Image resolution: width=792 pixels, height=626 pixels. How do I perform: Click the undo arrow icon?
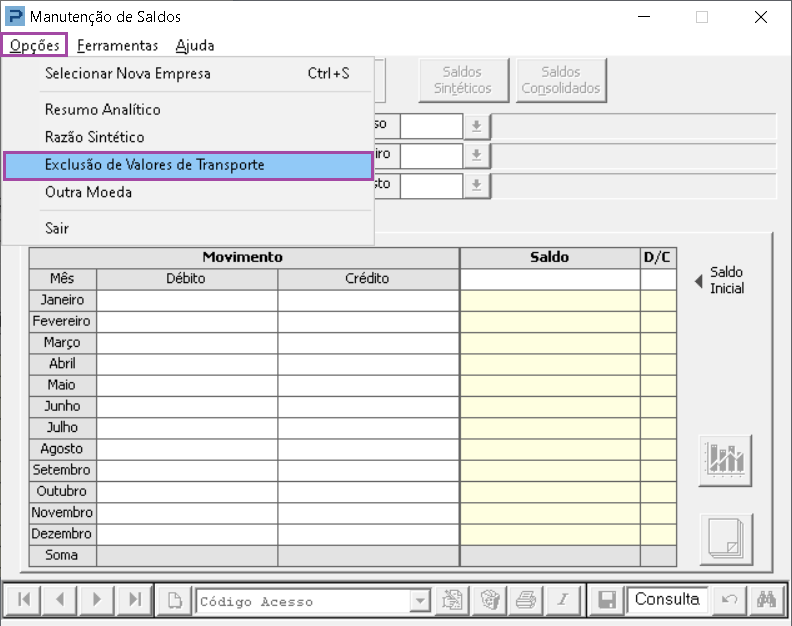coord(729,600)
